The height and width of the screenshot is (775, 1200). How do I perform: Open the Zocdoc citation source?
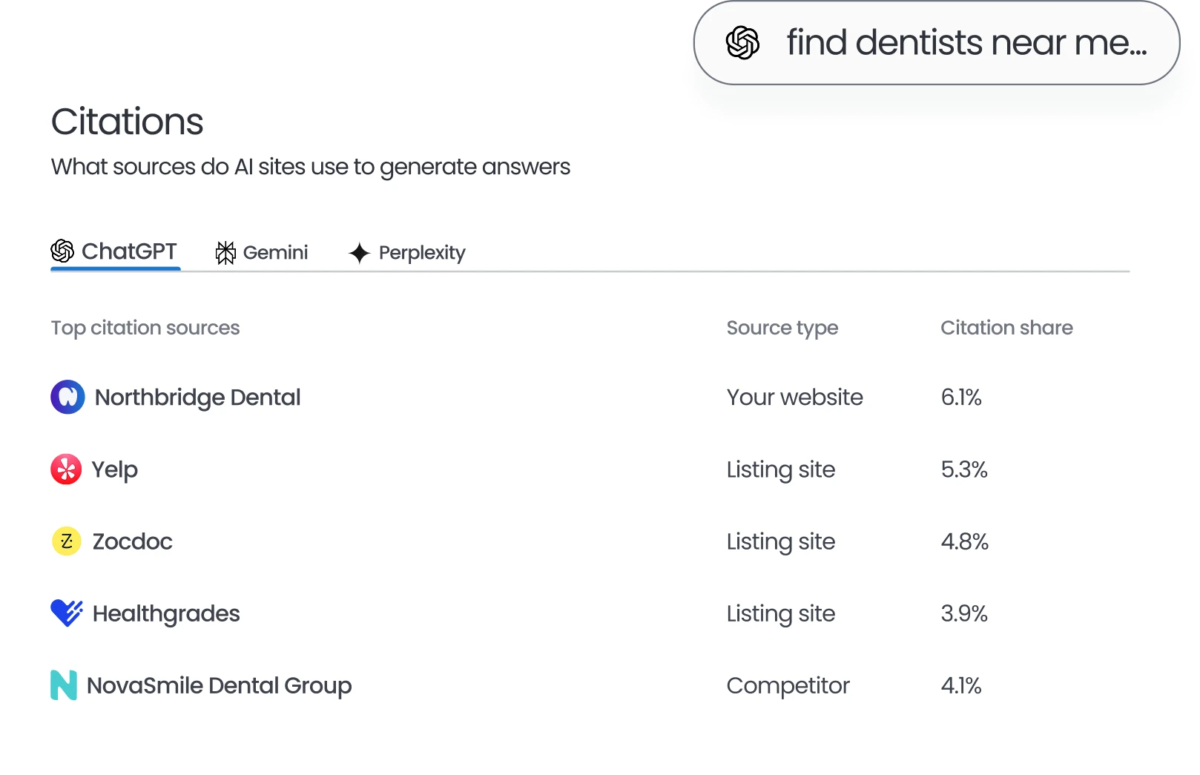pos(132,541)
